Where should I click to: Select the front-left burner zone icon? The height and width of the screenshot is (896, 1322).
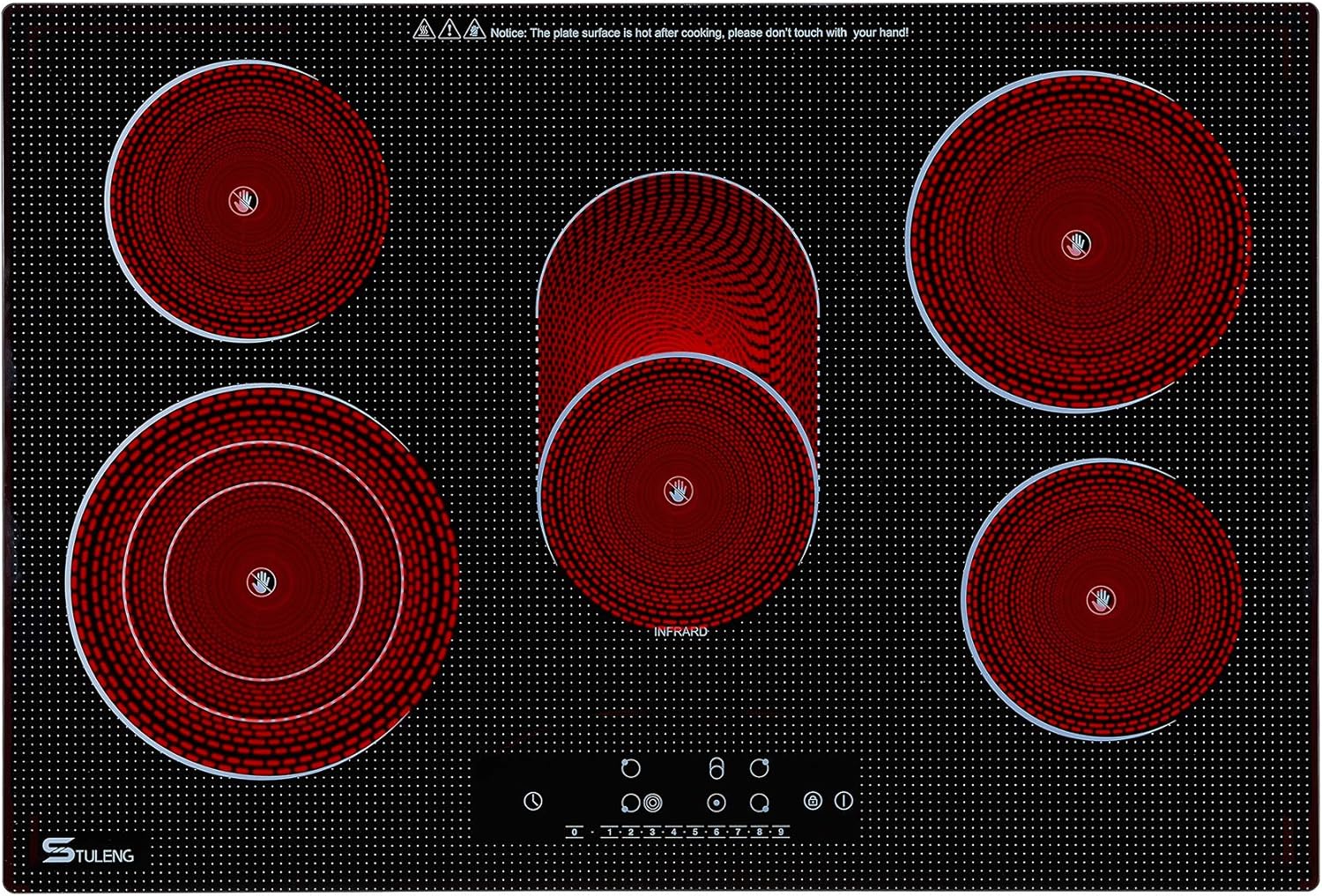pos(630,803)
